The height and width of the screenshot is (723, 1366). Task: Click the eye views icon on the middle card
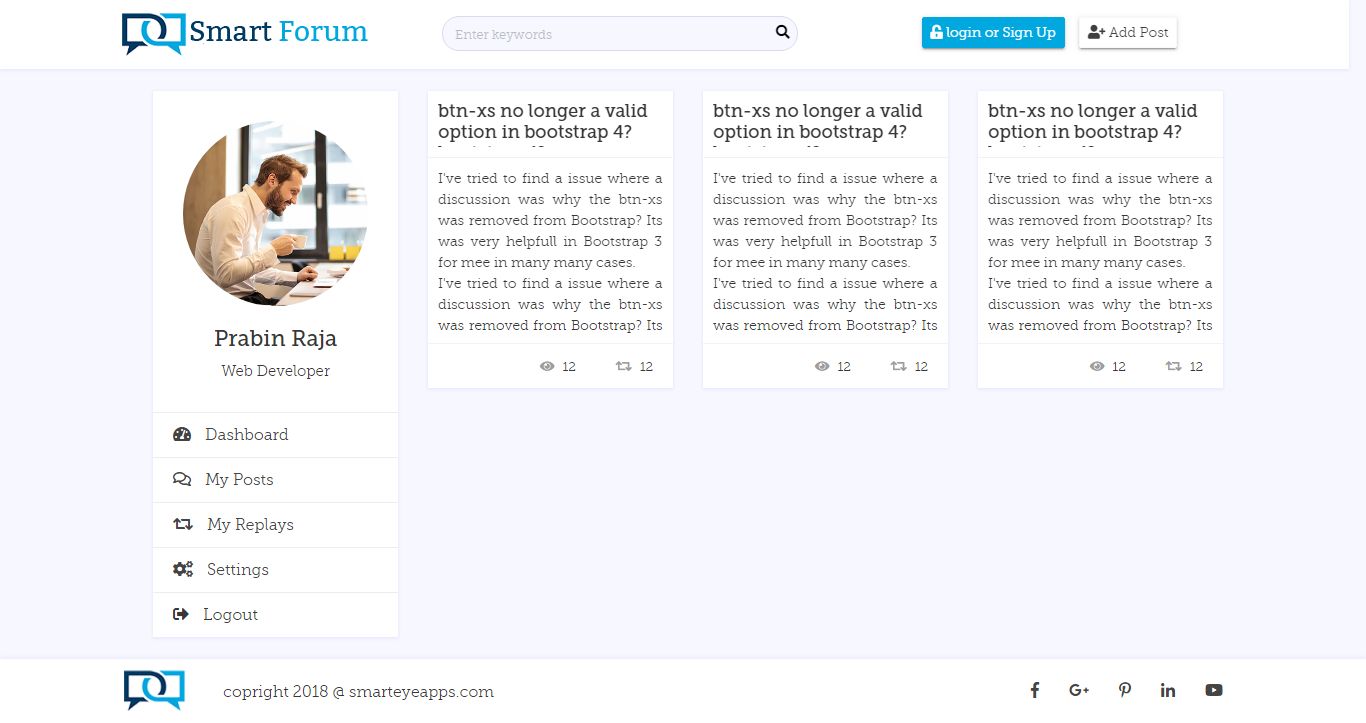(822, 366)
